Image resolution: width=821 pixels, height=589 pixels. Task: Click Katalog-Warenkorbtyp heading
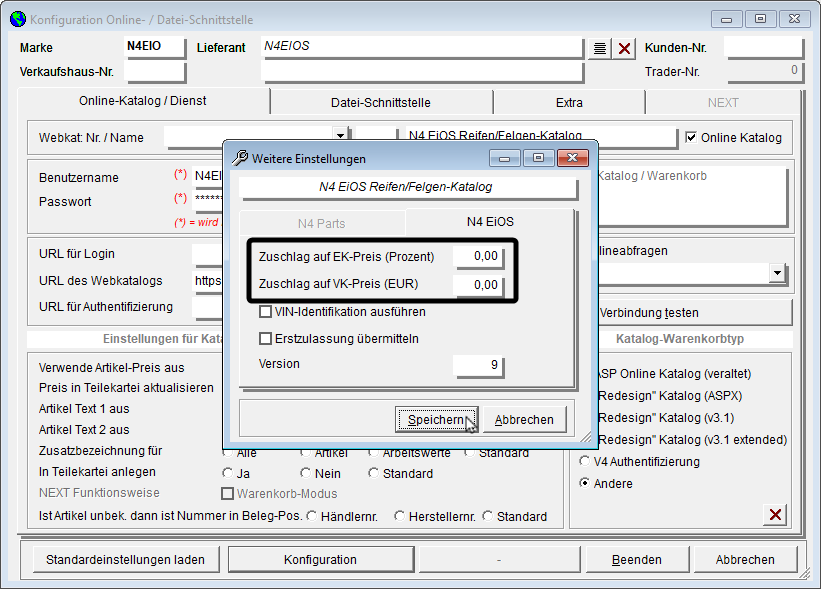680,339
